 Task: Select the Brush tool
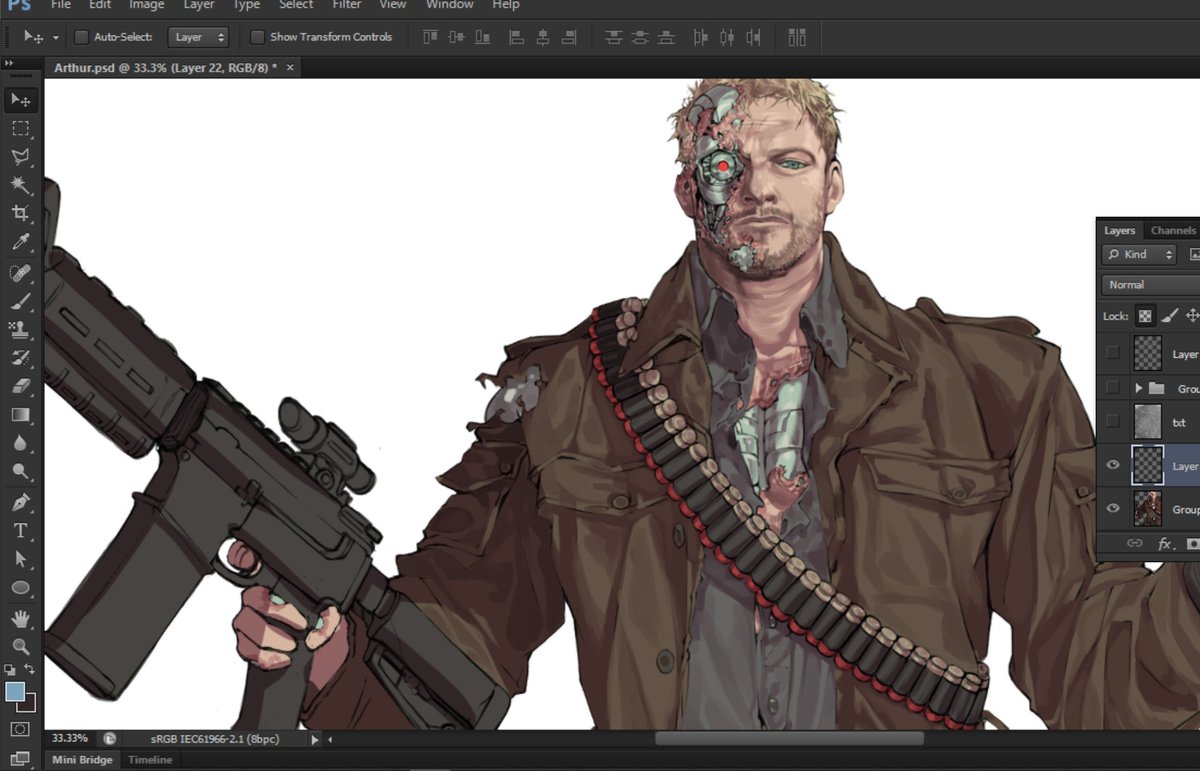(20, 300)
